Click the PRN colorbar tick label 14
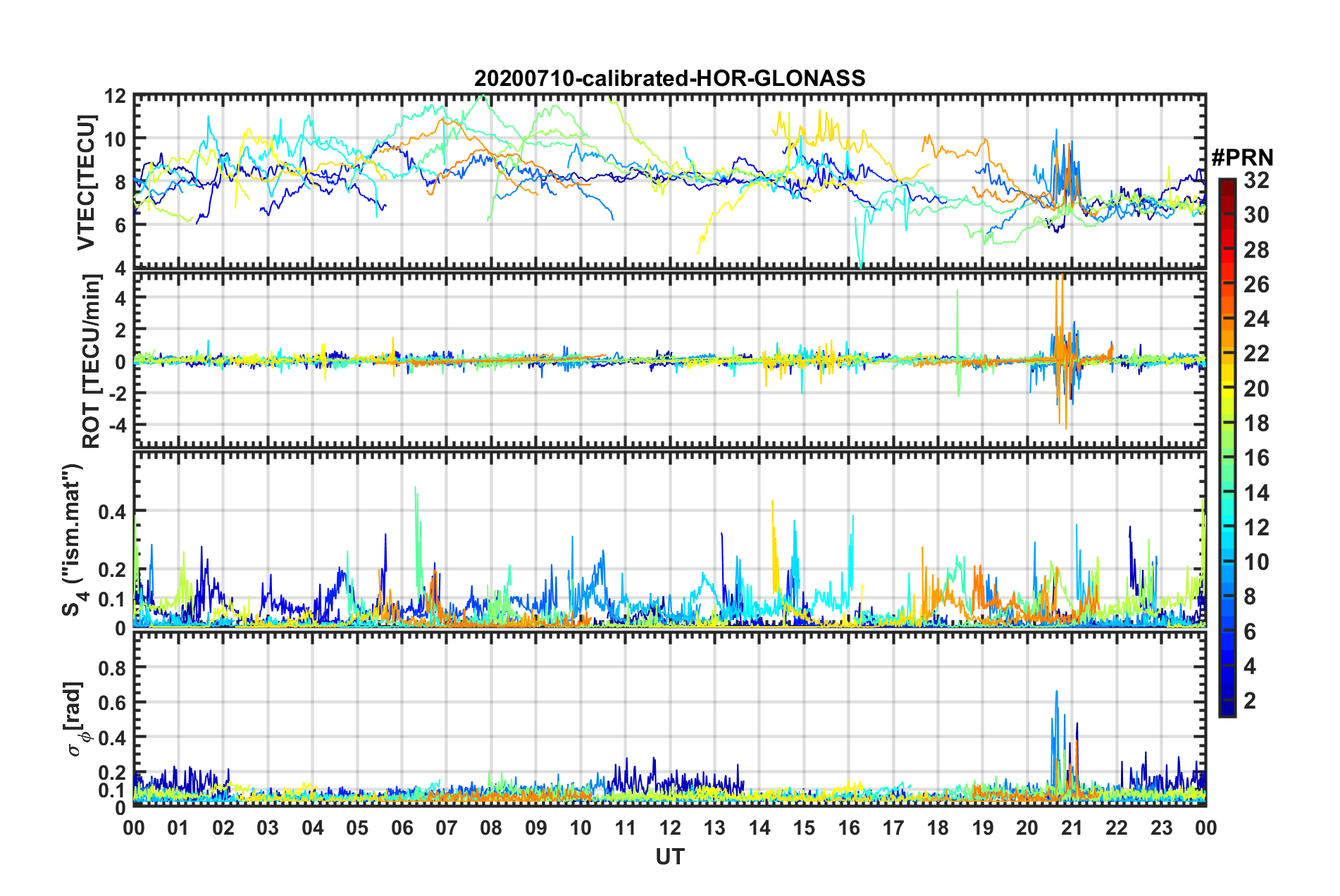This screenshot has height=896, width=1340. tap(1256, 492)
